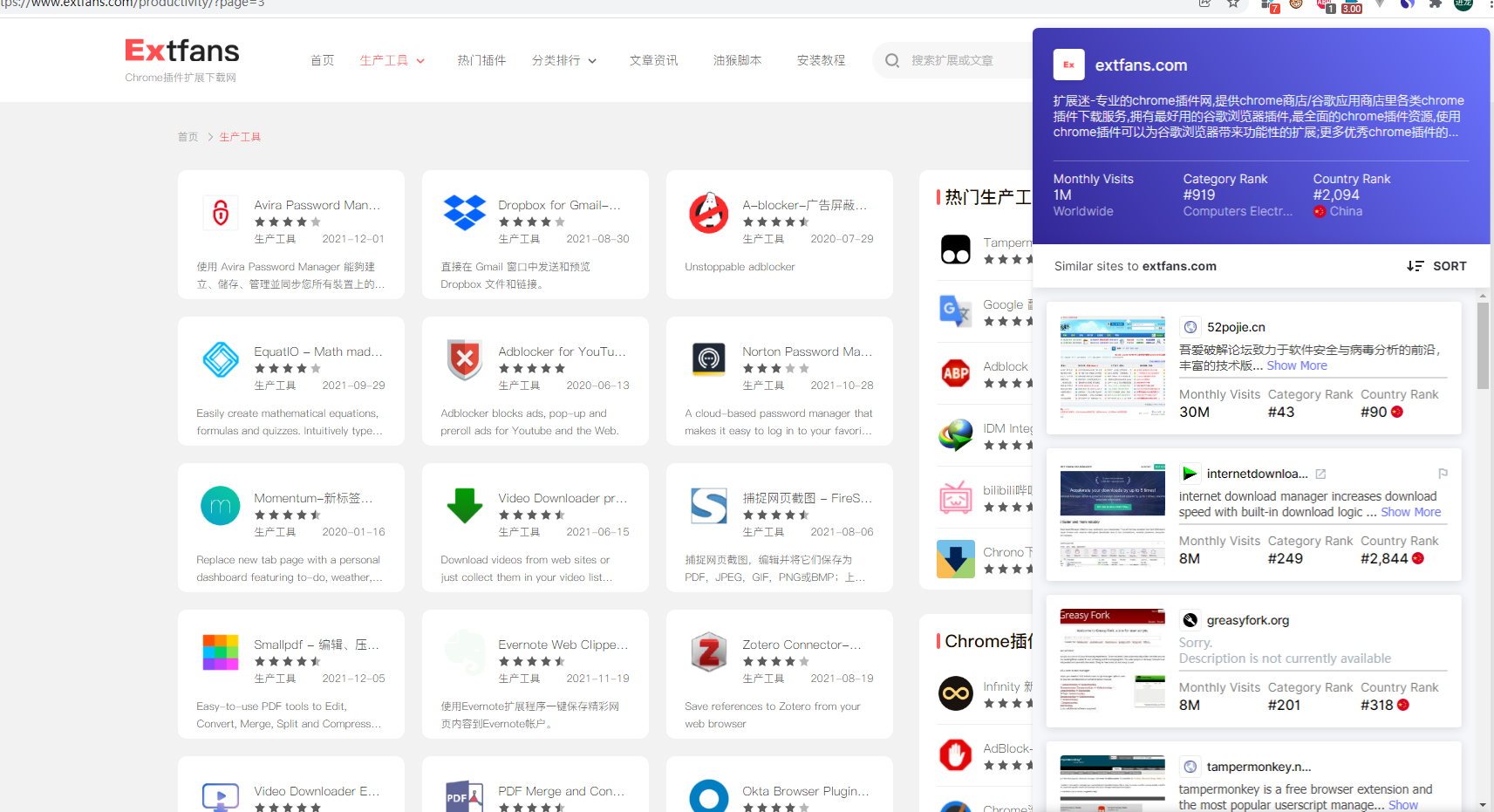
Task: Open the SORT options for similar sites
Action: (x=1436, y=266)
